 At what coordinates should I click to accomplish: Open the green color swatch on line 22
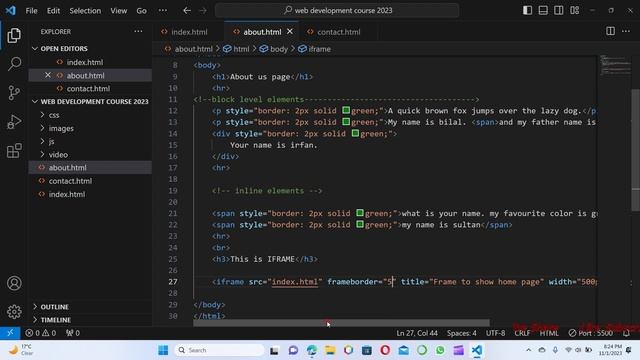[360, 224]
